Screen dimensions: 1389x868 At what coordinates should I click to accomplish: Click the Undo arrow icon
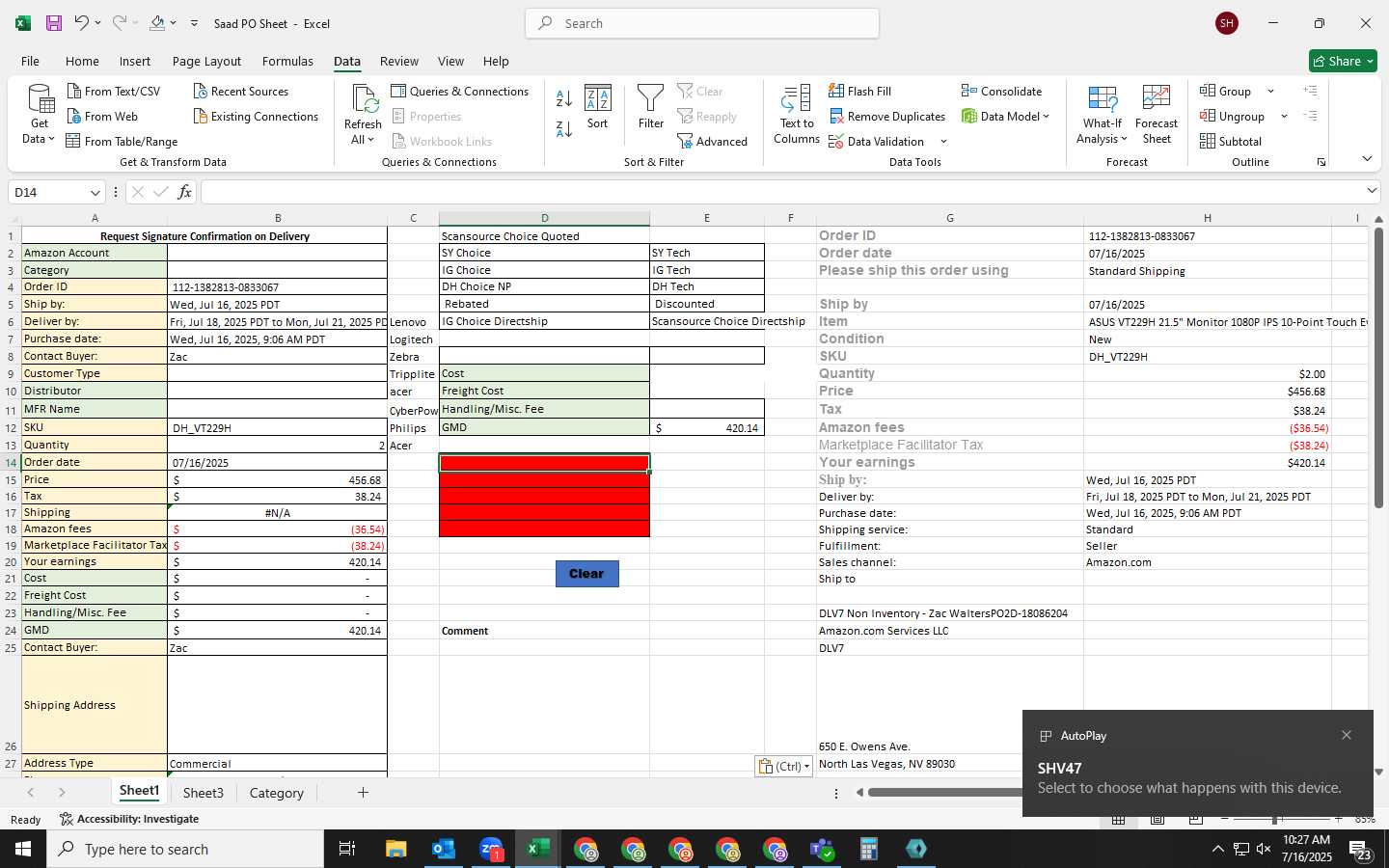(x=82, y=23)
